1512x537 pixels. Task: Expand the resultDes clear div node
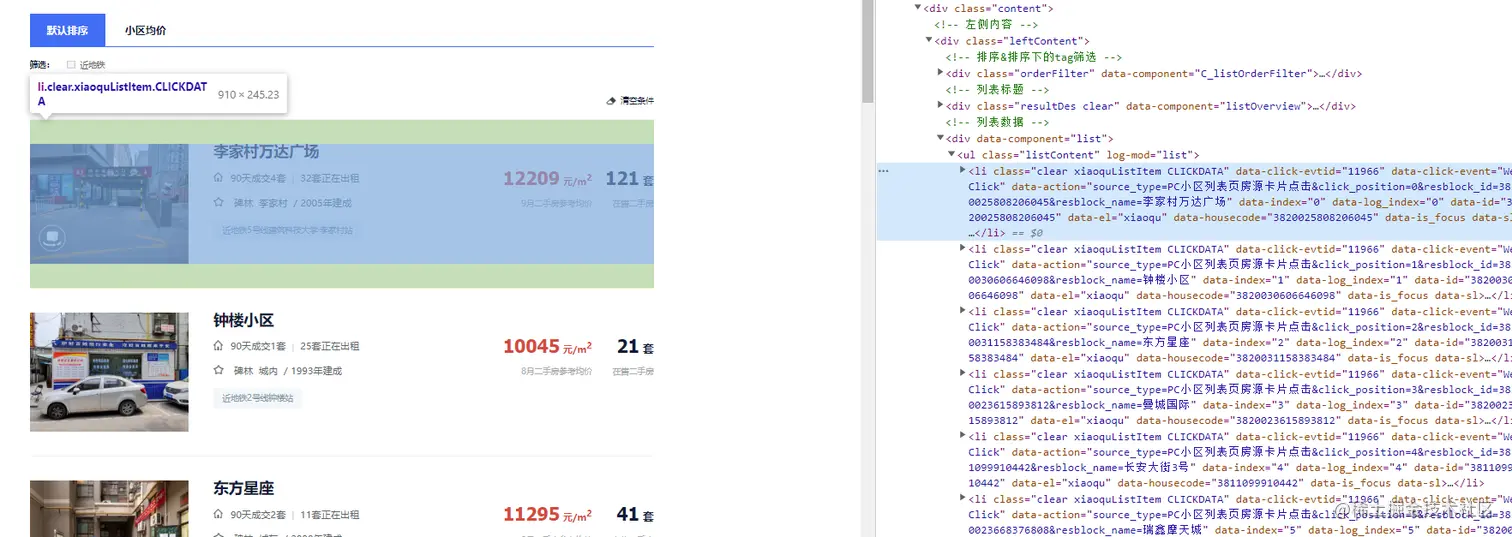click(x=940, y=105)
